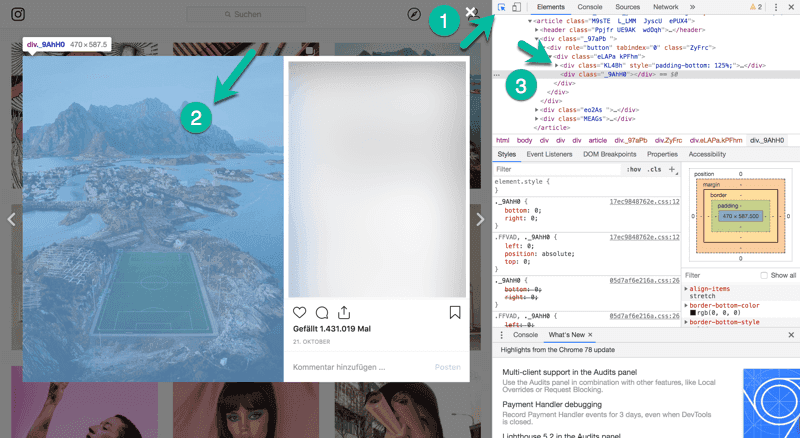Collapse the article M9sTE node
The height and width of the screenshot is (438, 800).
pyautogui.click(x=530, y=21)
